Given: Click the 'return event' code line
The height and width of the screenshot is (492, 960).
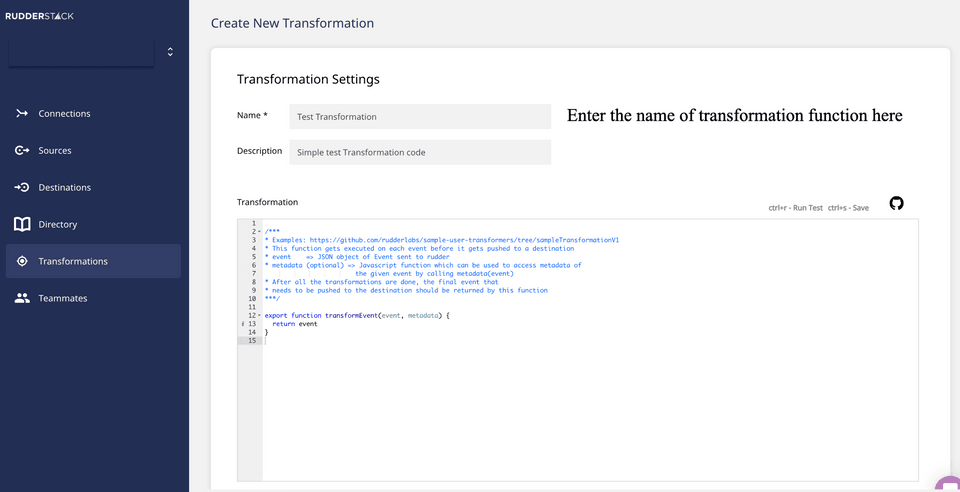Looking at the screenshot, I should tap(294, 324).
